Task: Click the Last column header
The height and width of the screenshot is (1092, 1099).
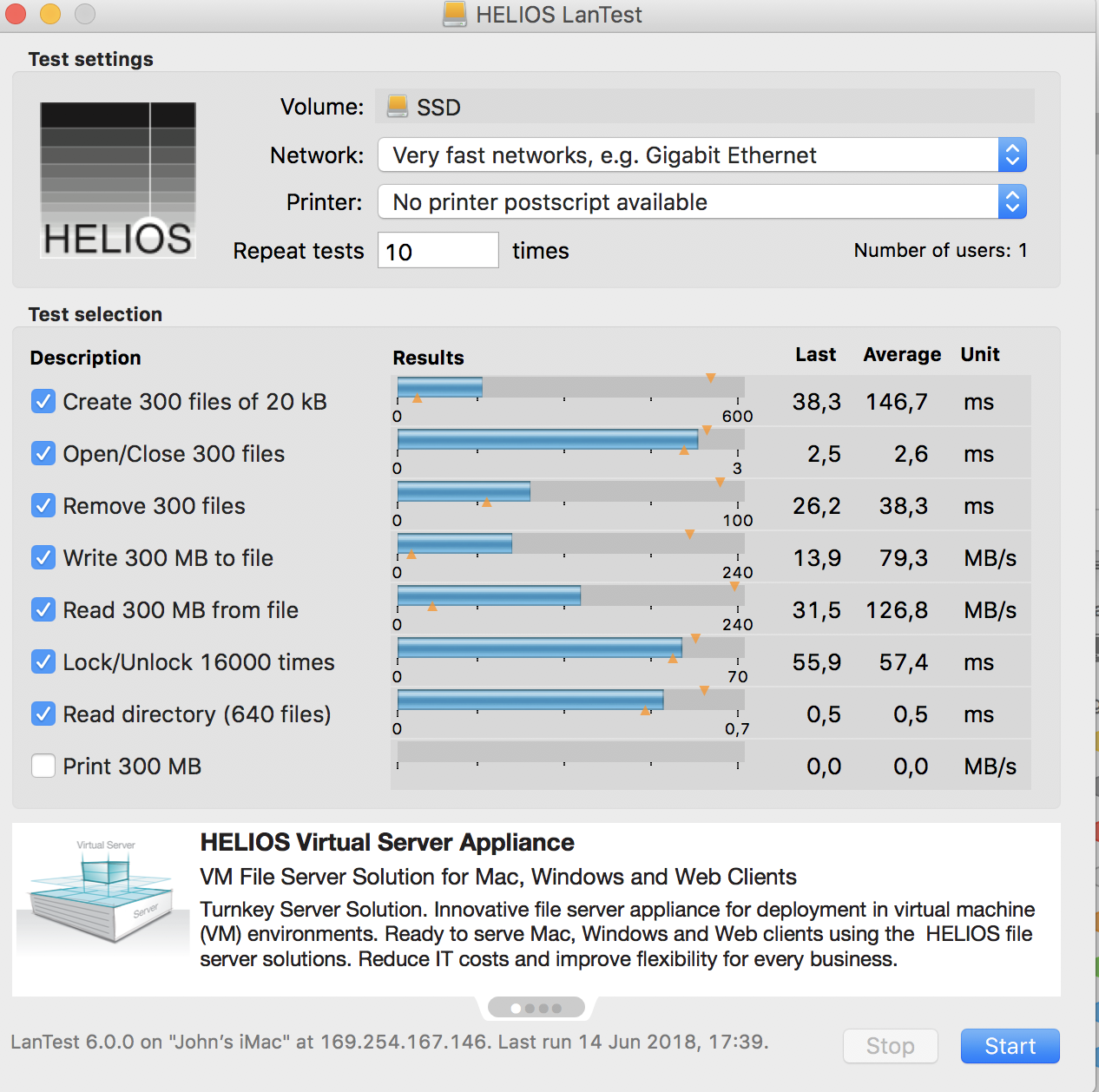Action: coord(815,354)
